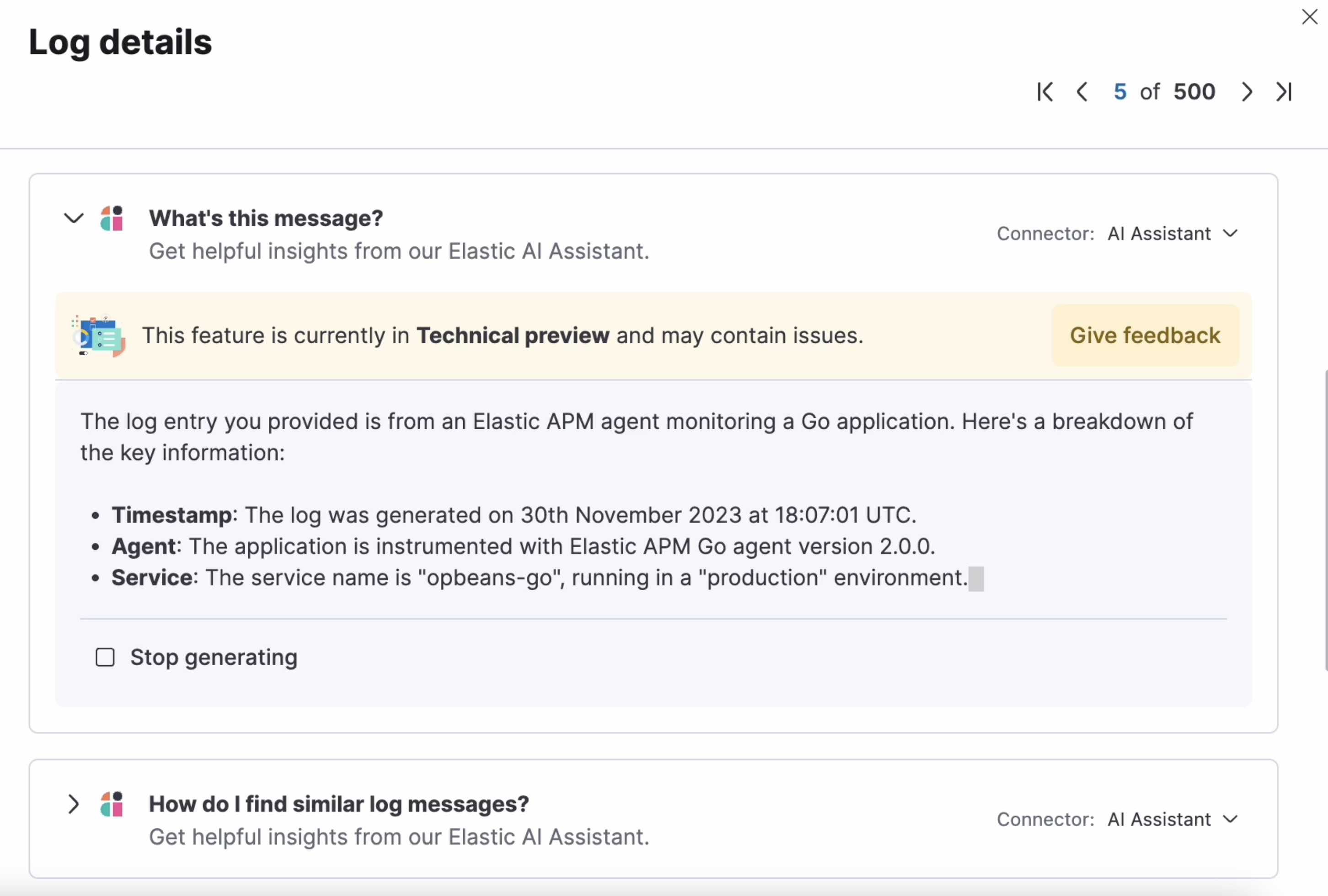Click the Stop generating label

pos(214,657)
